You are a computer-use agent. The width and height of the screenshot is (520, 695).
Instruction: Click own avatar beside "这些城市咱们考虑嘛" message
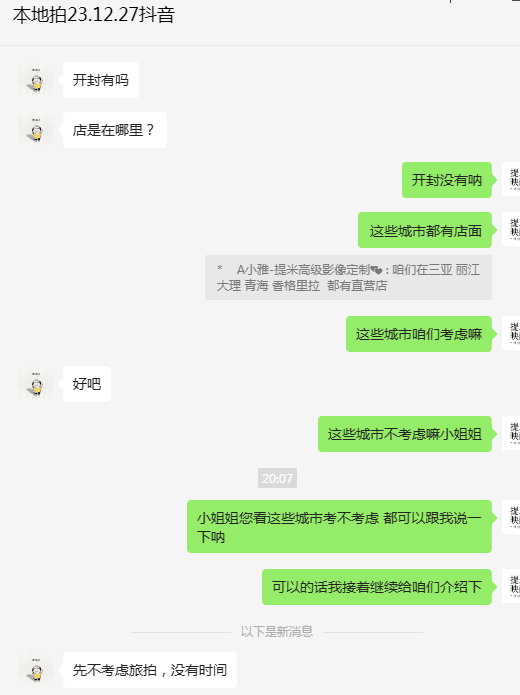tap(511, 333)
